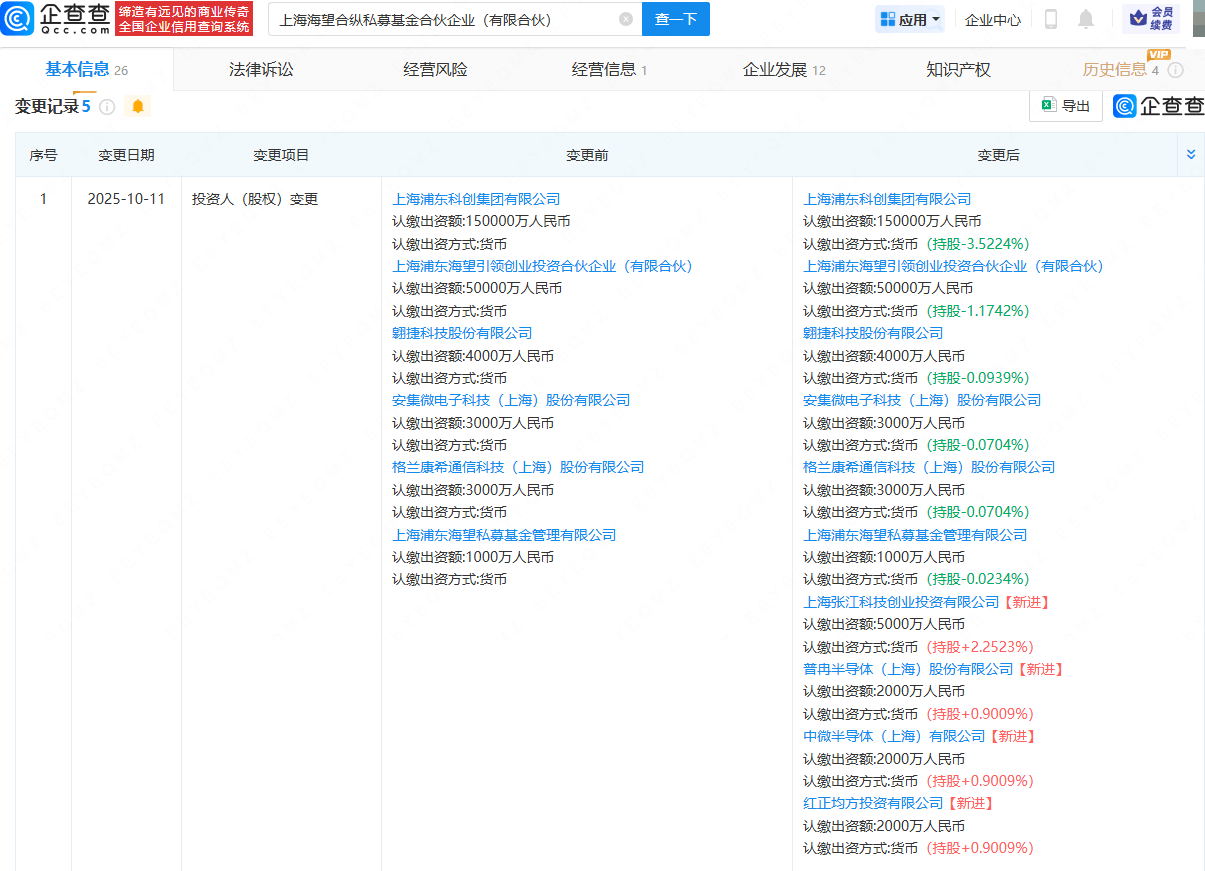Click into the company name search field
1205x871 pixels.
pos(440,19)
